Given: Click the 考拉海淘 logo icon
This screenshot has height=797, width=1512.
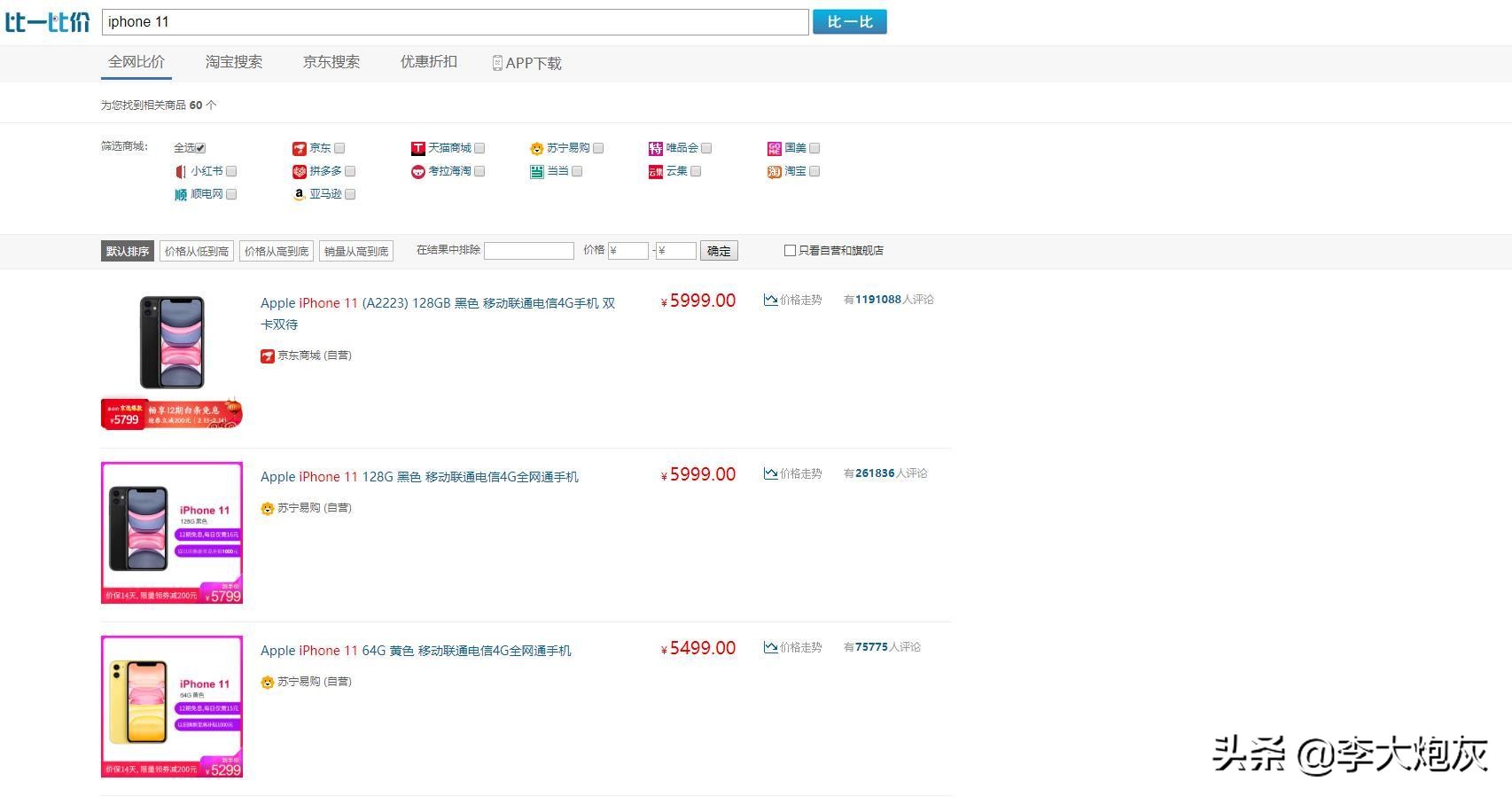Looking at the screenshot, I should point(418,172).
